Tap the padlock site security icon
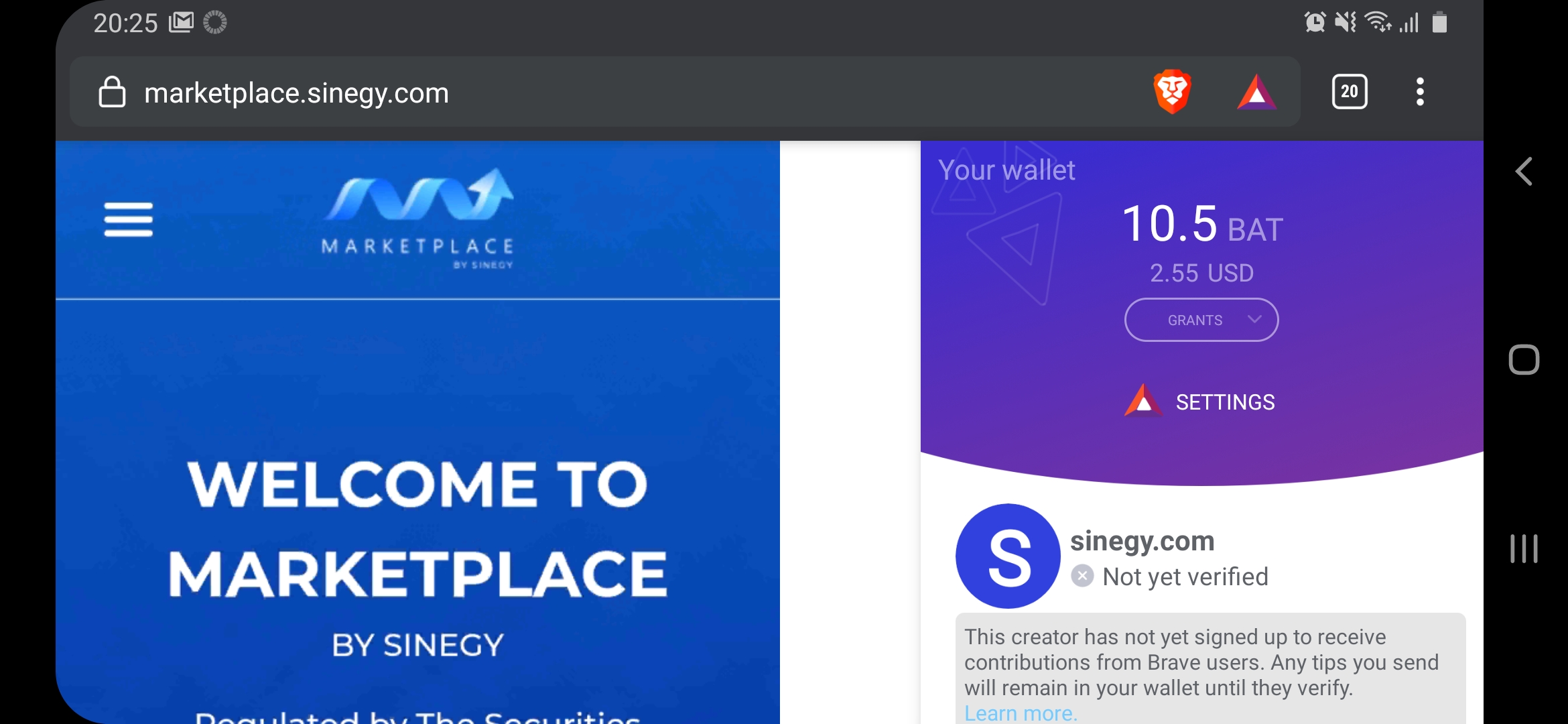The width and height of the screenshot is (1568, 724). click(112, 92)
